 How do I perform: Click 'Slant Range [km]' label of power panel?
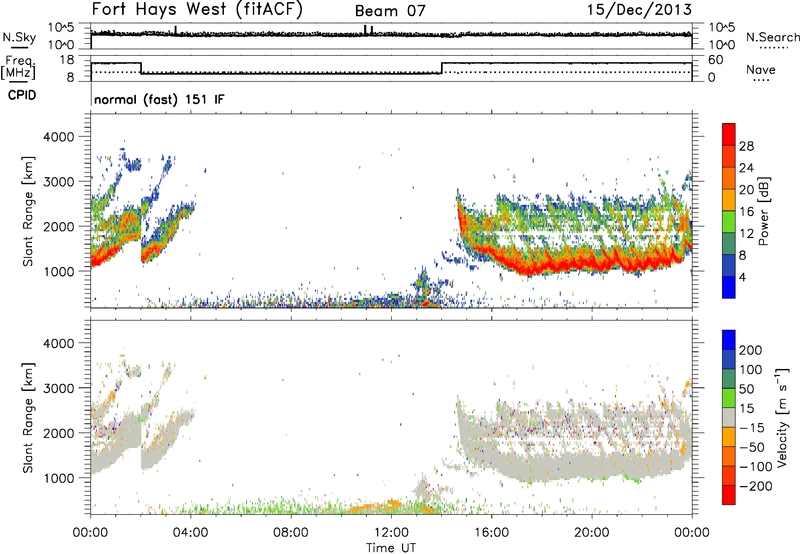click(x=28, y=211)
